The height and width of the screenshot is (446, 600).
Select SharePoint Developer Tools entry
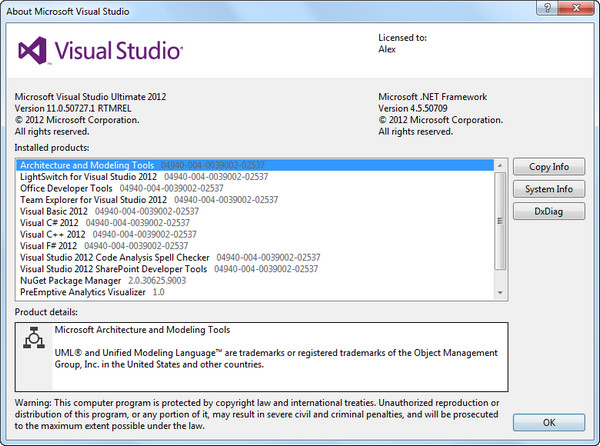pyautogui.click(x=113, y=269)
